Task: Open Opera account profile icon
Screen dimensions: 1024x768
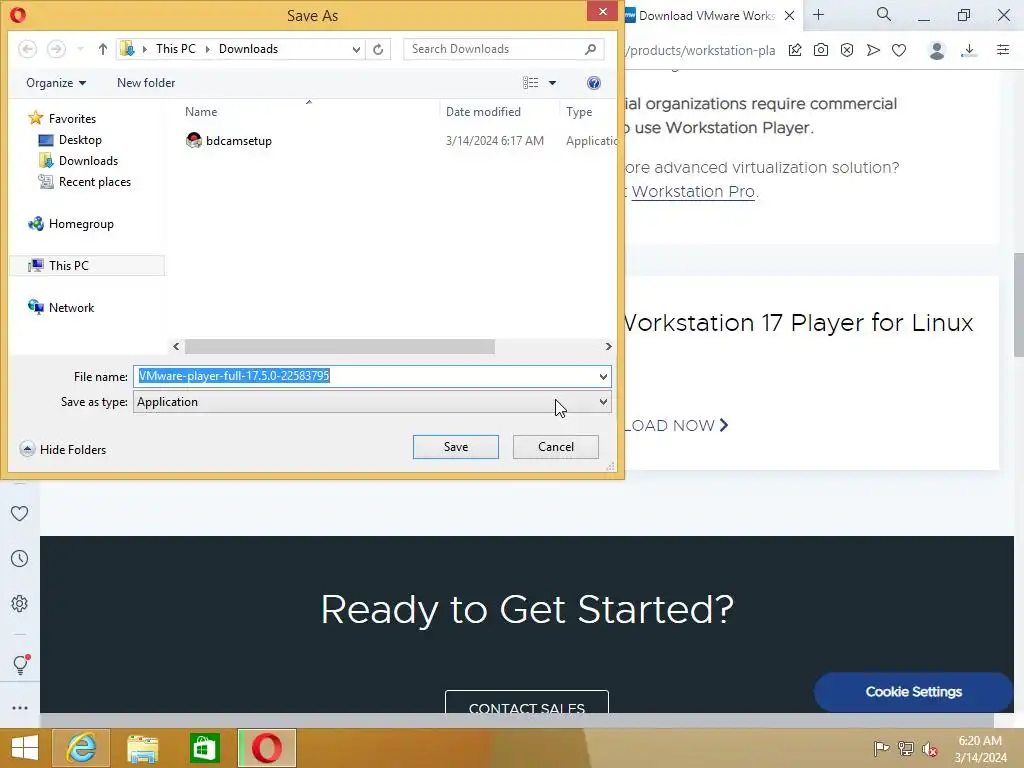Action: [x=937, y=50]
